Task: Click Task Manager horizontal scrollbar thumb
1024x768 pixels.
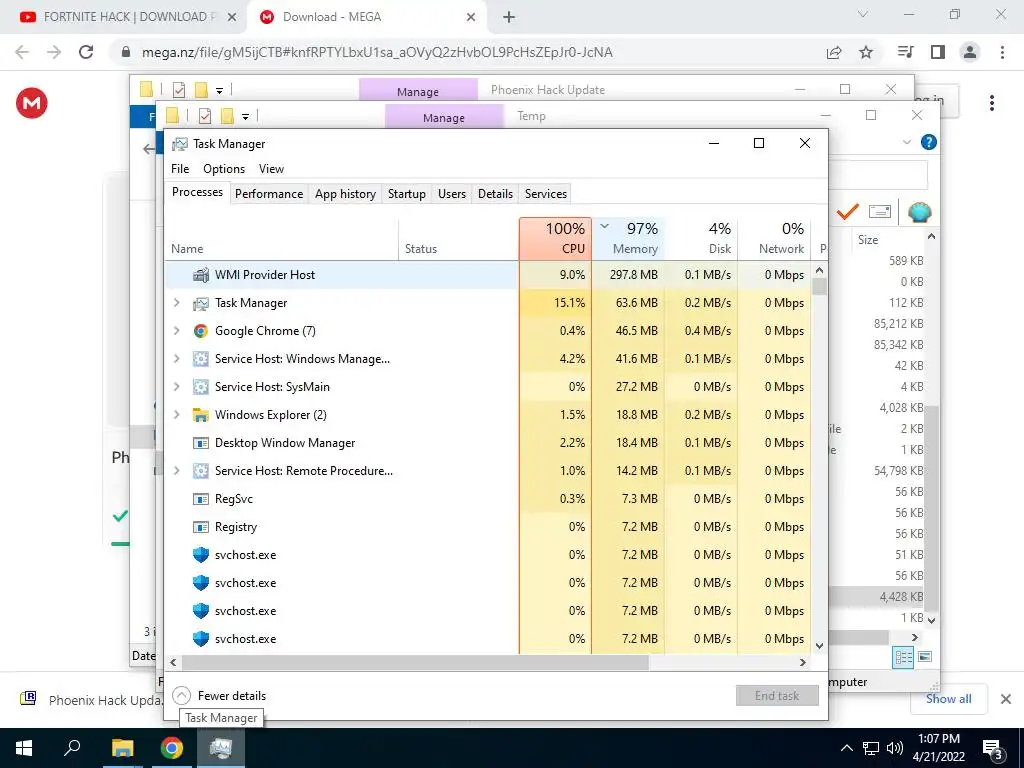Action: pos(415,662)
